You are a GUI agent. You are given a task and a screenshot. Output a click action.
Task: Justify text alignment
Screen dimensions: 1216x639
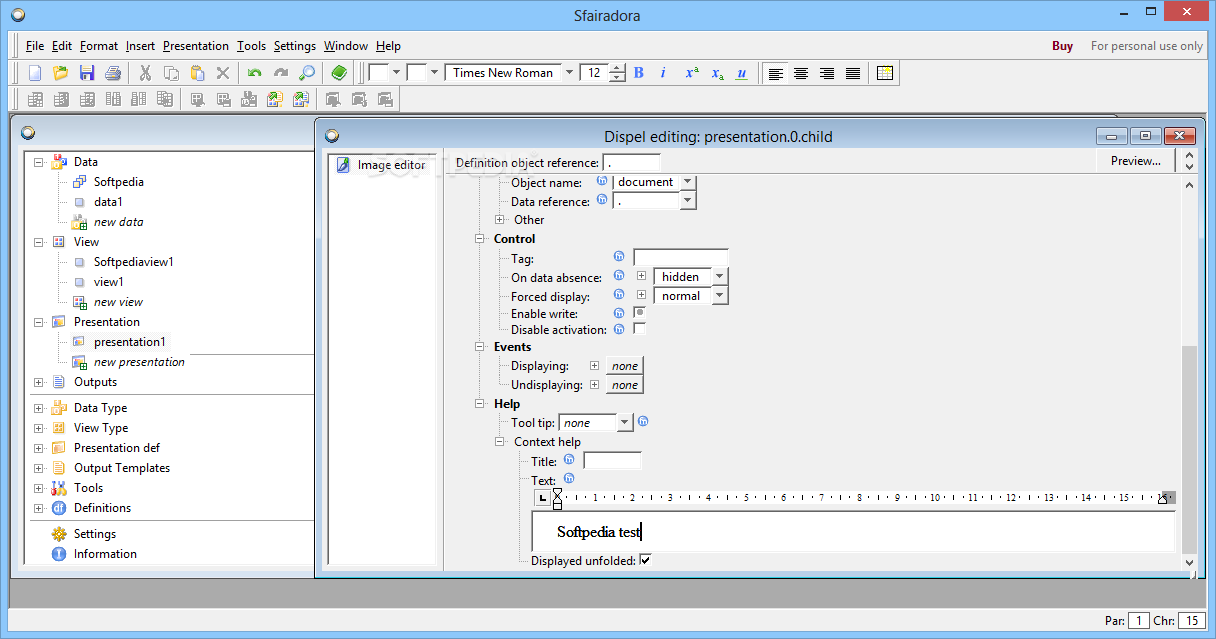point(853,73)
